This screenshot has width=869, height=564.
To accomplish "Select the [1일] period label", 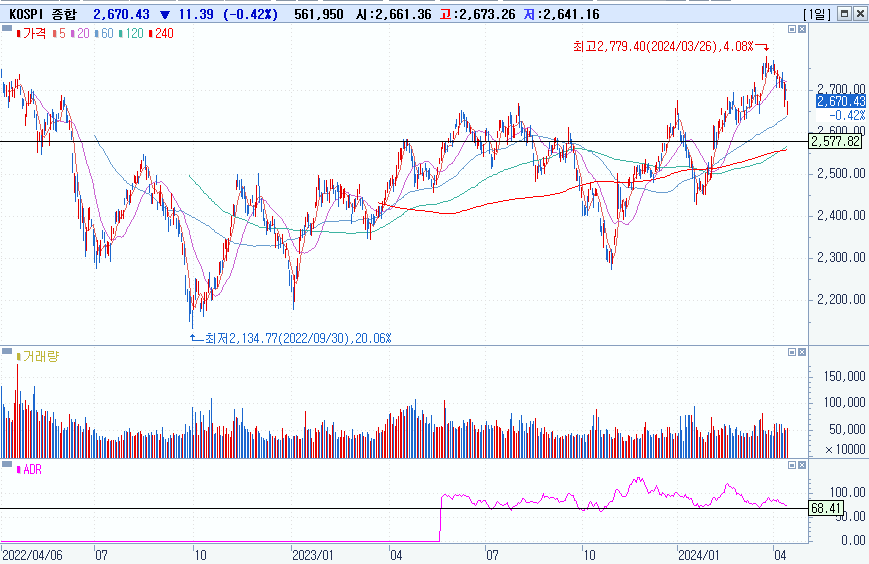I will [x=817, y=14].
